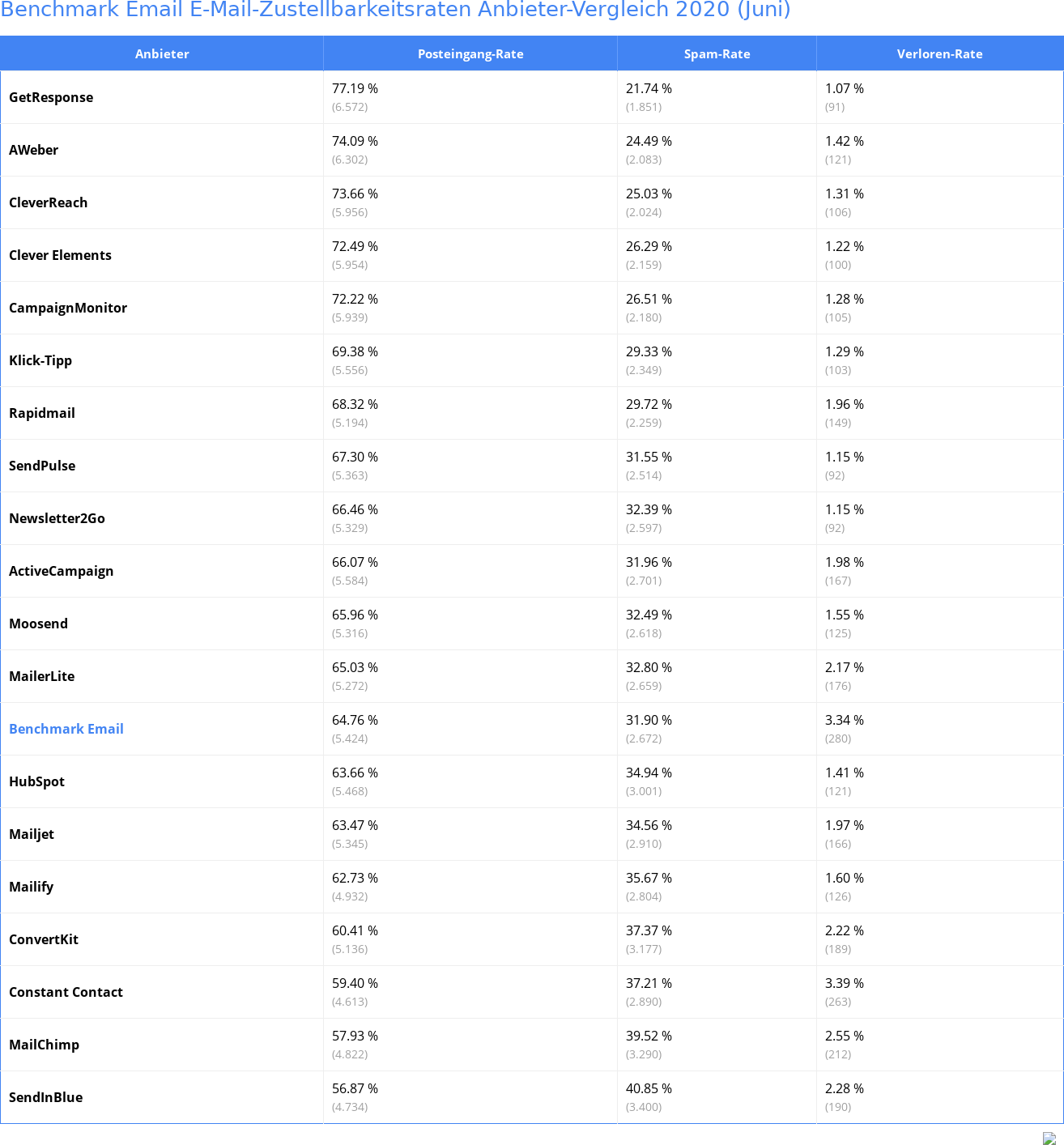
Task: Click the 77.19 % inbox rate value
Action: coord(355,88)
